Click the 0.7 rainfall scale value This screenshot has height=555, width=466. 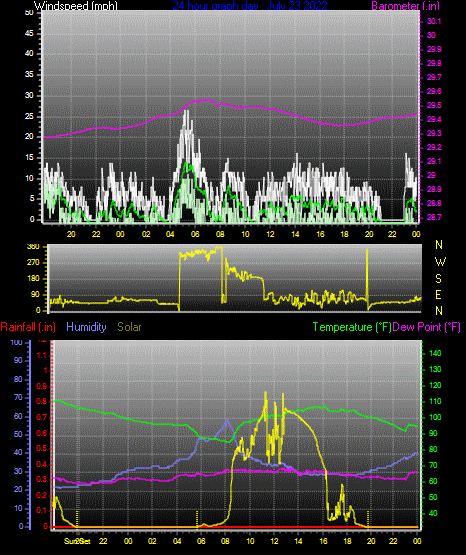(41, 417)
